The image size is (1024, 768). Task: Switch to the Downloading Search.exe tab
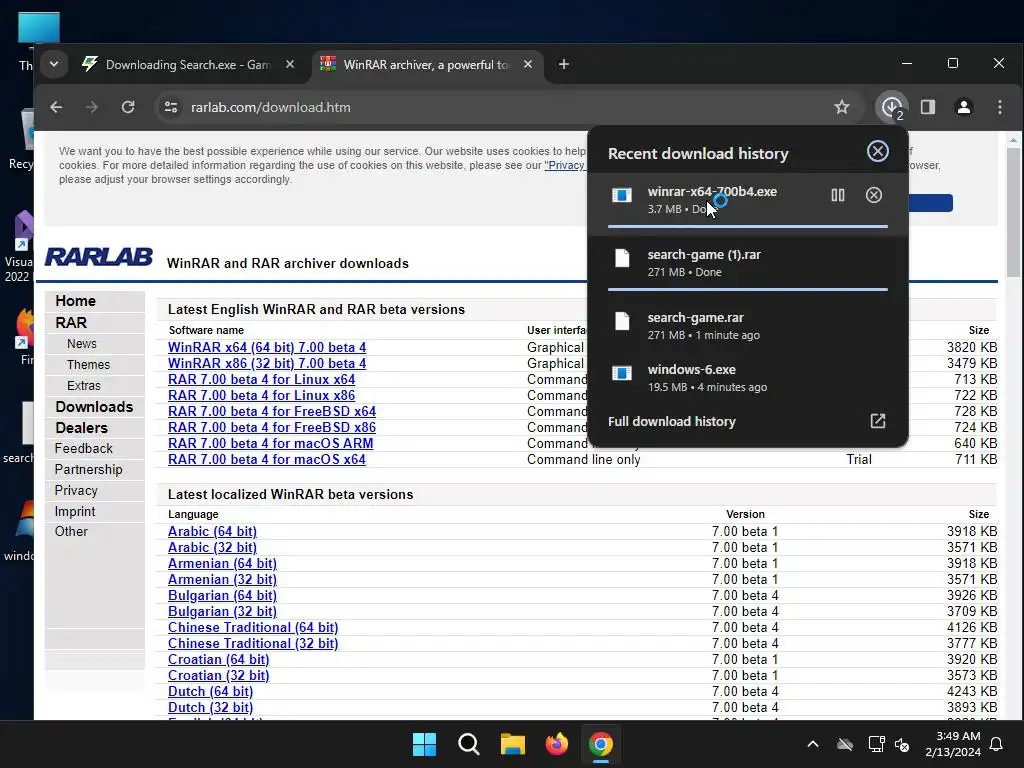186,64
